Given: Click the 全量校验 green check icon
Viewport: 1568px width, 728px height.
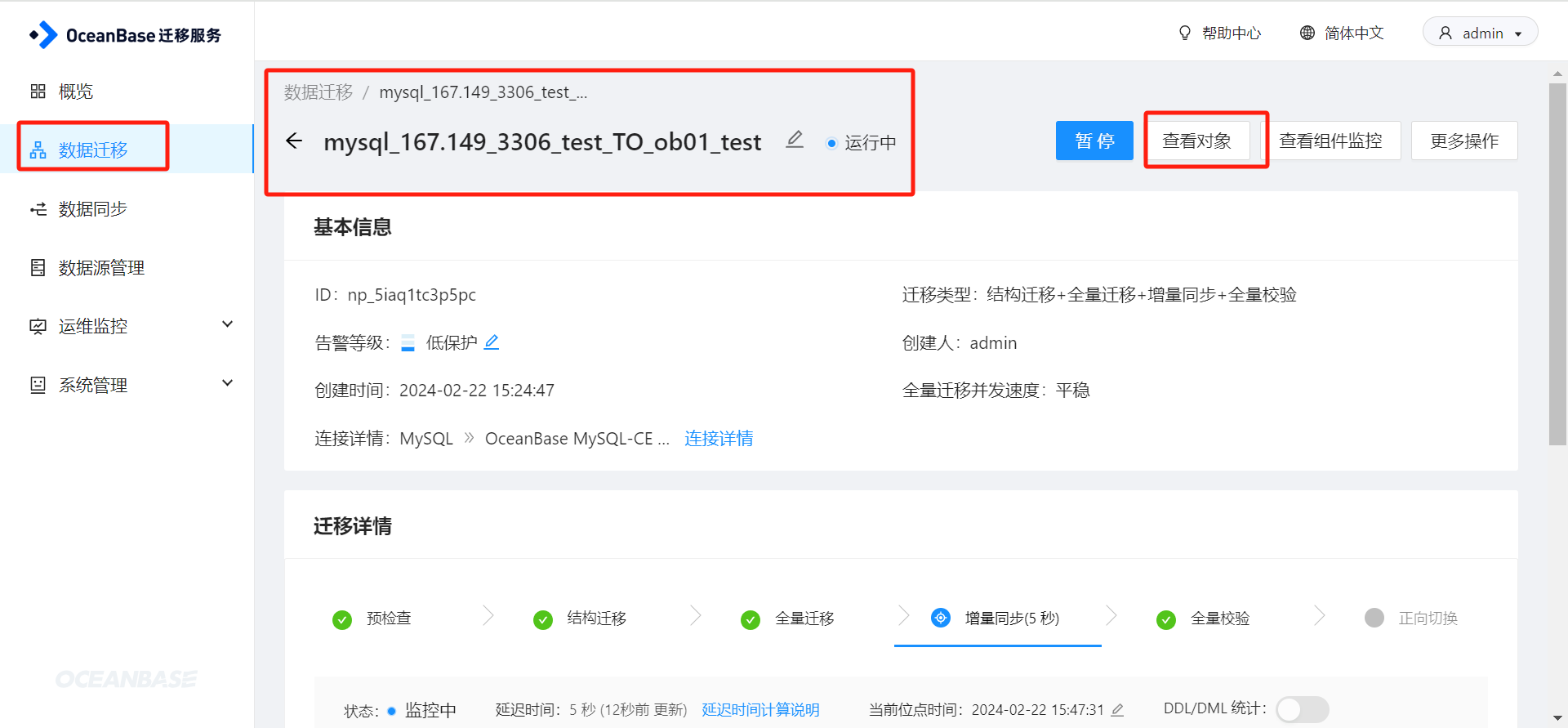Looking at the screenshot, I should (1166, 620).
